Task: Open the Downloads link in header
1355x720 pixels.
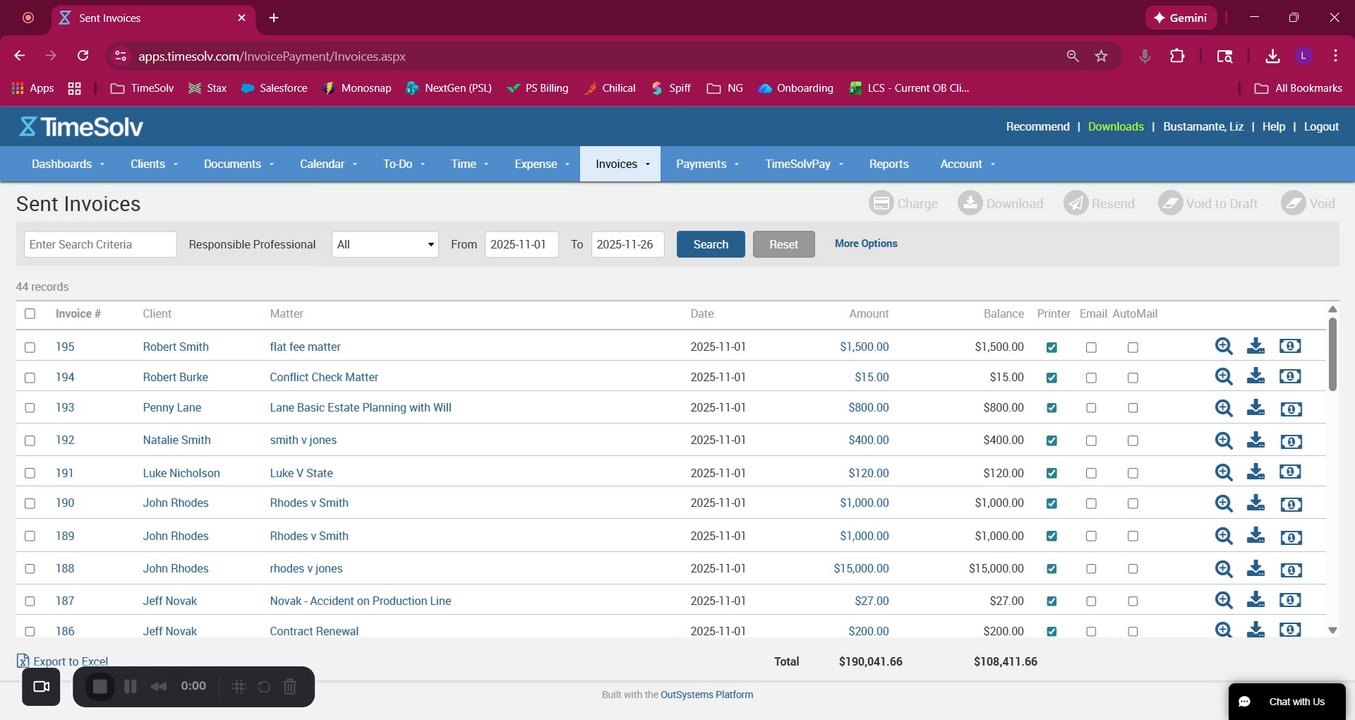Action: (x=1116, y=126)
